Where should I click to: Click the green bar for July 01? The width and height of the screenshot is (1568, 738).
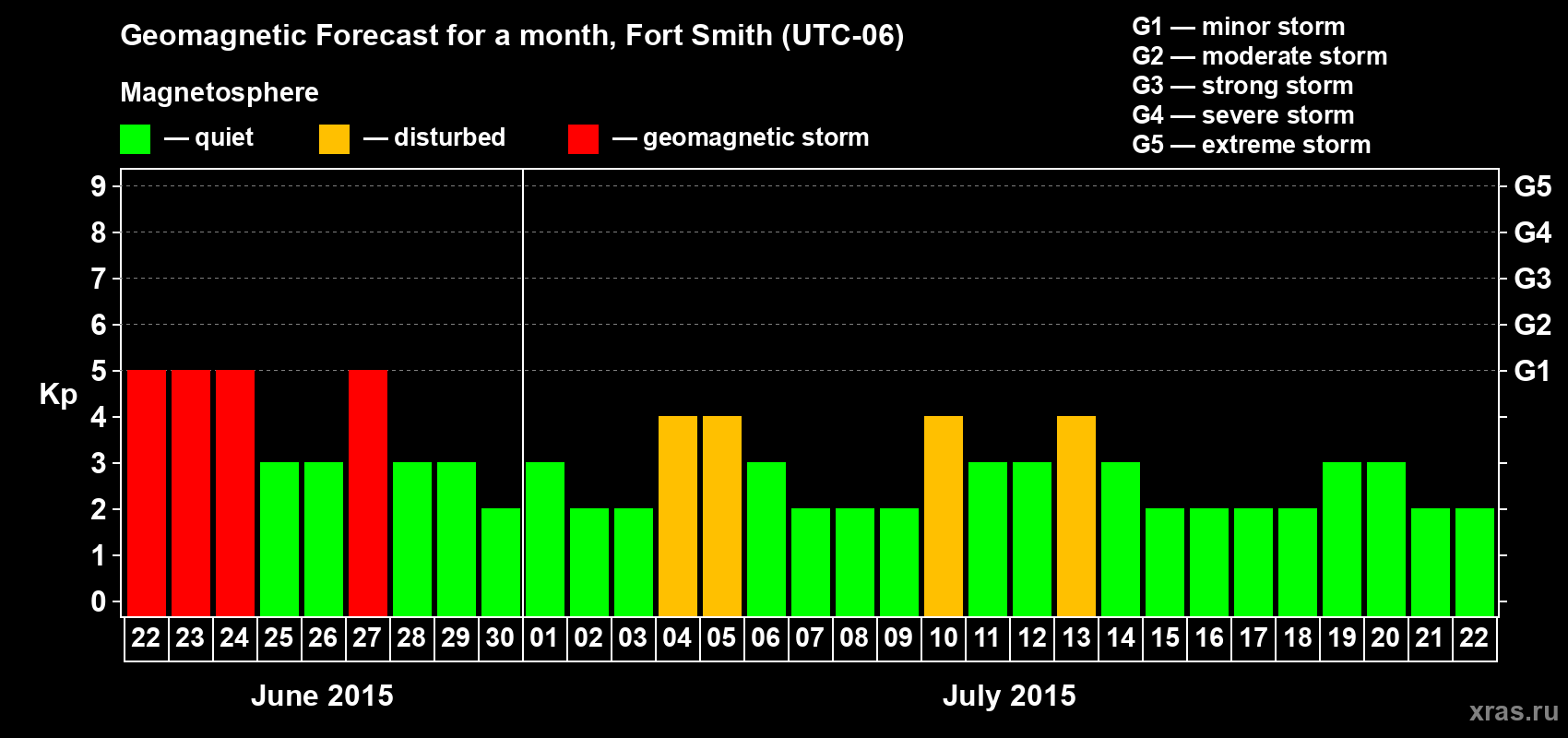click(545, 539)
